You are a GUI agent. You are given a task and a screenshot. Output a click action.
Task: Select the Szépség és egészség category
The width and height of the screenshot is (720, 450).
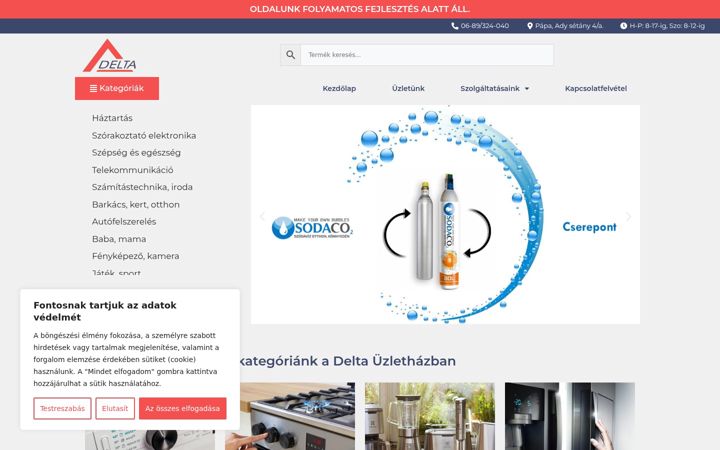pyautogui.click(x=136, y=152)
